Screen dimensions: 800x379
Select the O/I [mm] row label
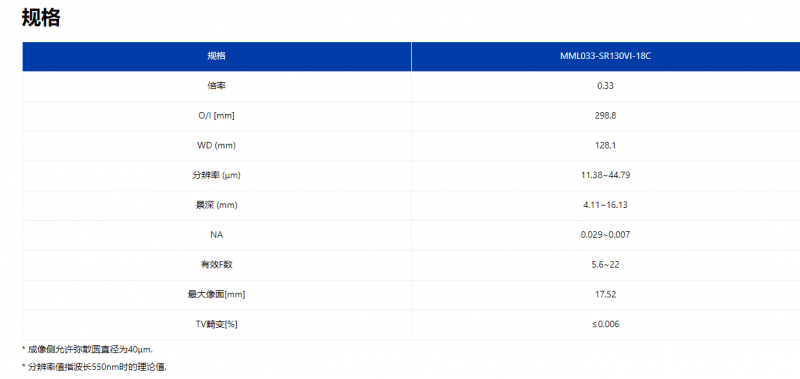(216, 116)
